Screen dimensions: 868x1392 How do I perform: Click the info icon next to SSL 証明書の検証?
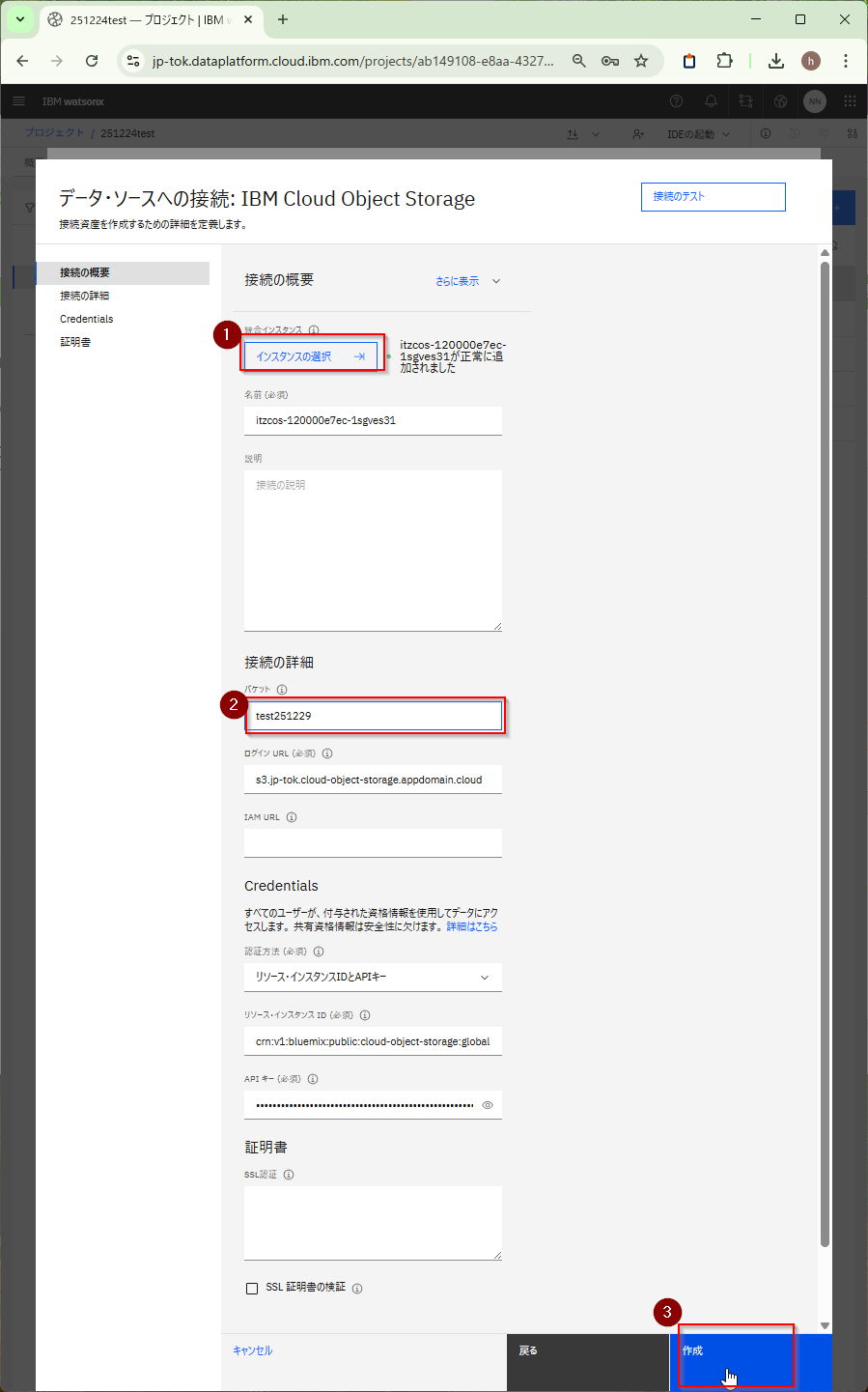pyautogui.click(x=357, y=1289)
